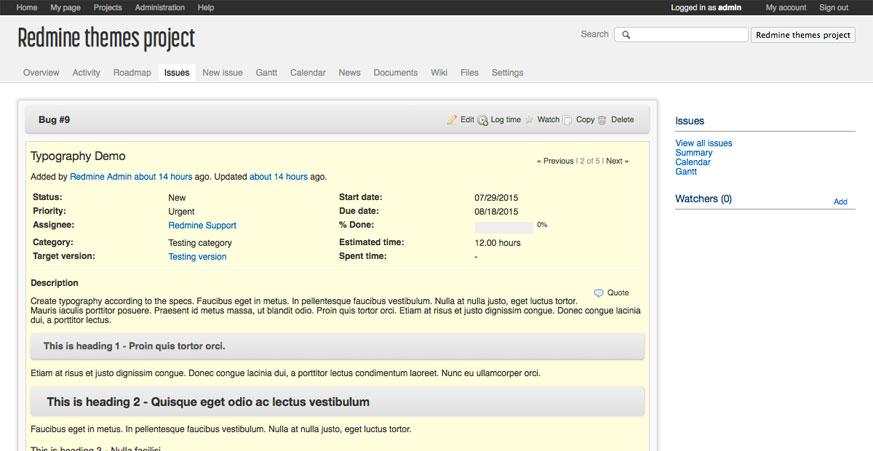Screen dimensions: 873x451
Task: Open Calendar link in sidebar
Action: coord(693,162)
